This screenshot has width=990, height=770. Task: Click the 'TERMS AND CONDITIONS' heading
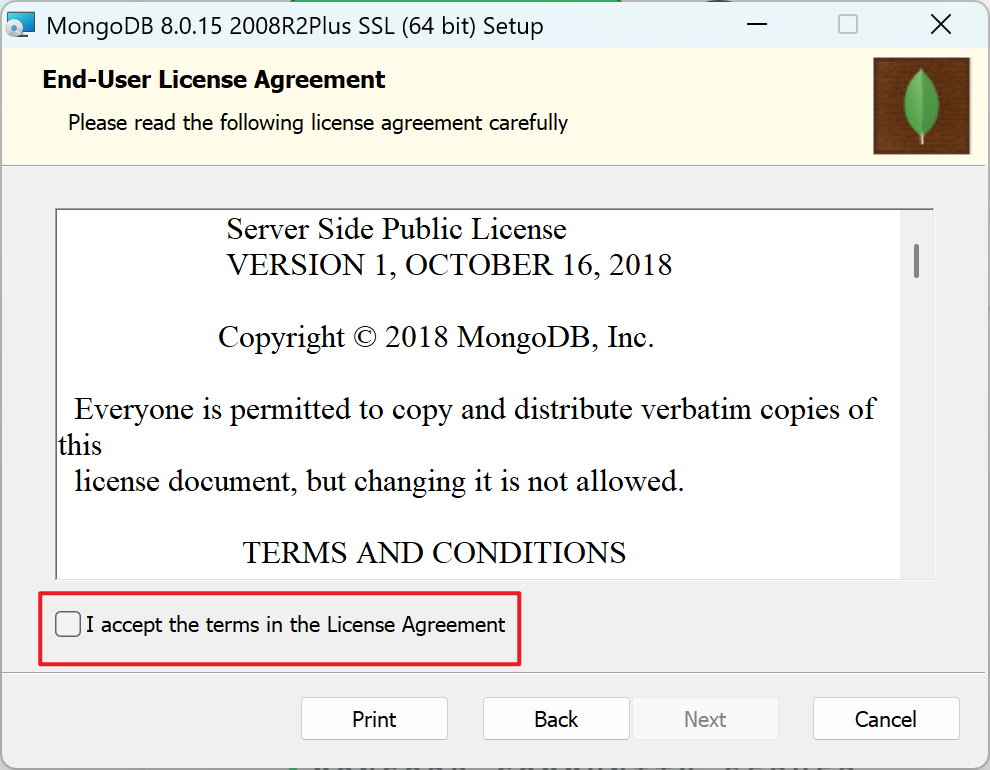434,553
